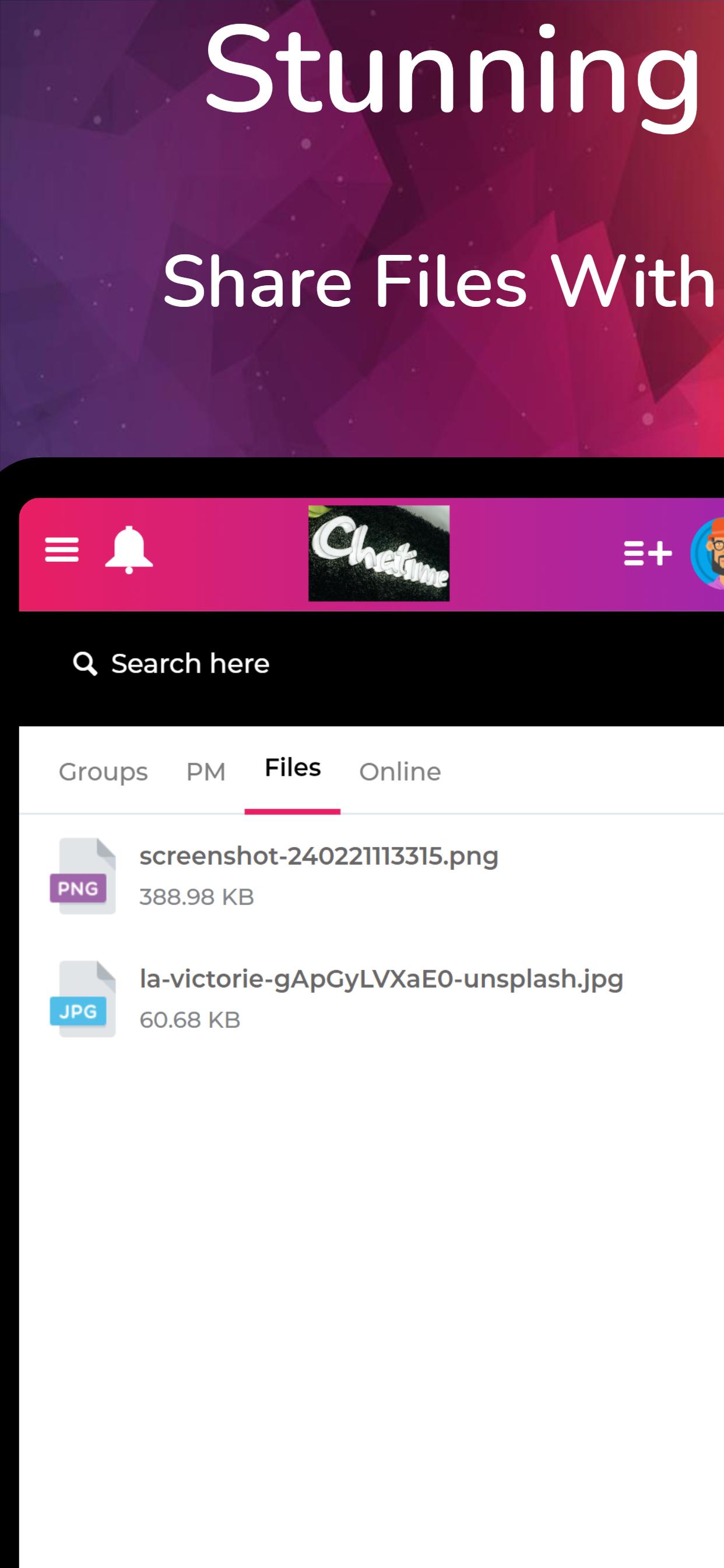Screen dimensions: 724x1568
Task: Open the hamburger menu
Action: pos(61,549)
